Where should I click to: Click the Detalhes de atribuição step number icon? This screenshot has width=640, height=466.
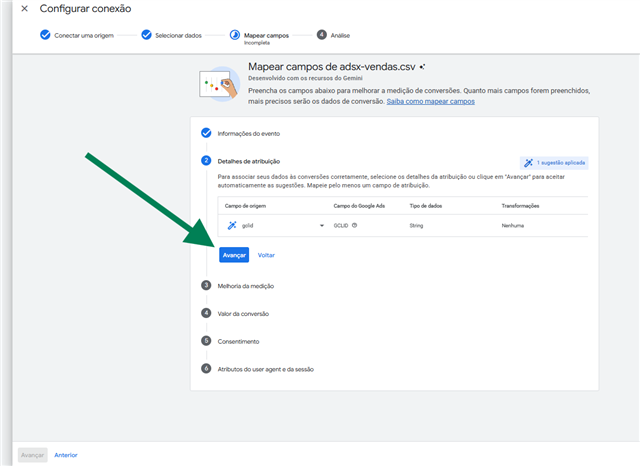[206, 161]
